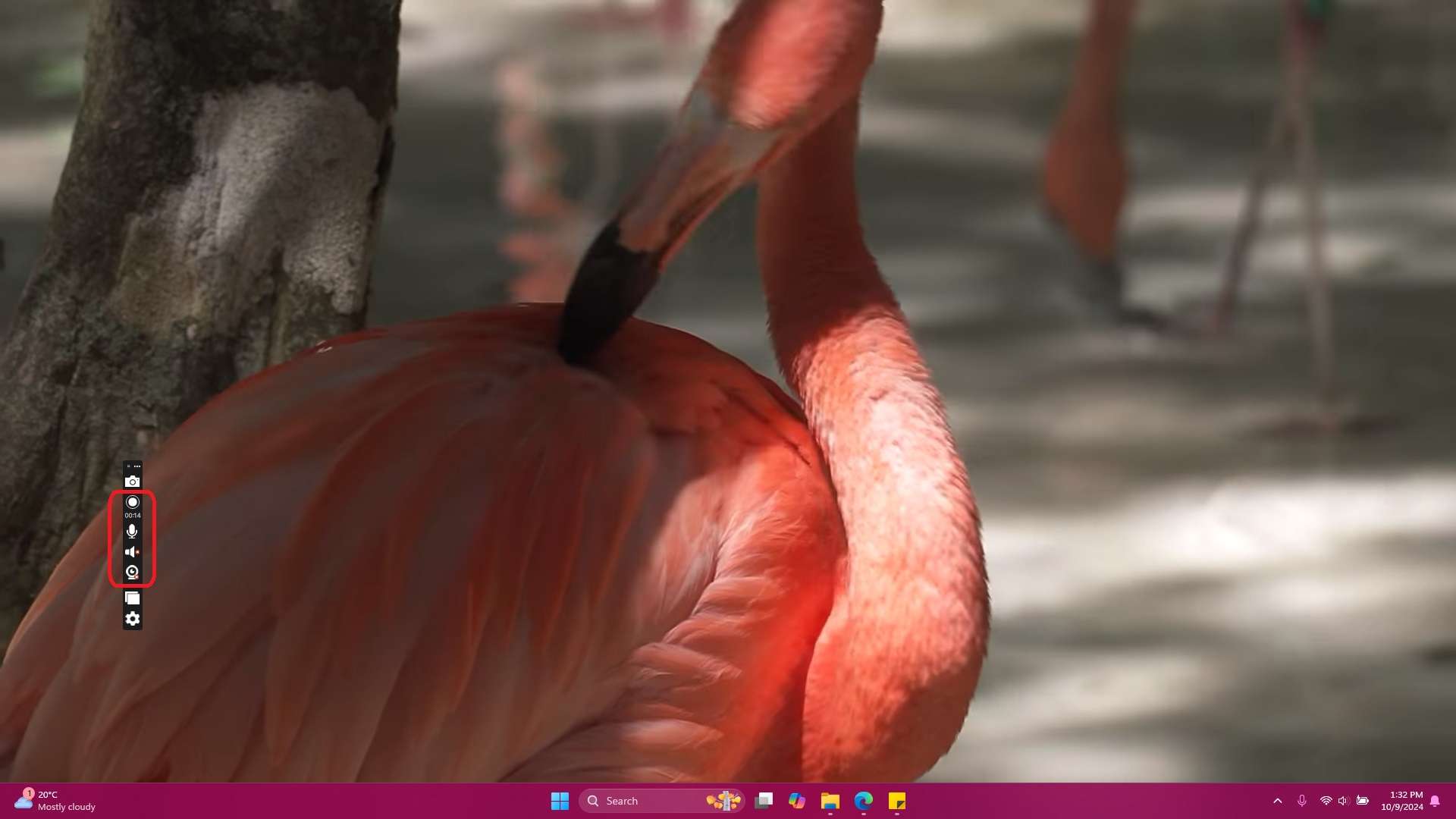Toggle microphone on in recorder toolbar
The width and height of the screenshot is (1456, 819).
pyautogui.click(x=132, y=530)
